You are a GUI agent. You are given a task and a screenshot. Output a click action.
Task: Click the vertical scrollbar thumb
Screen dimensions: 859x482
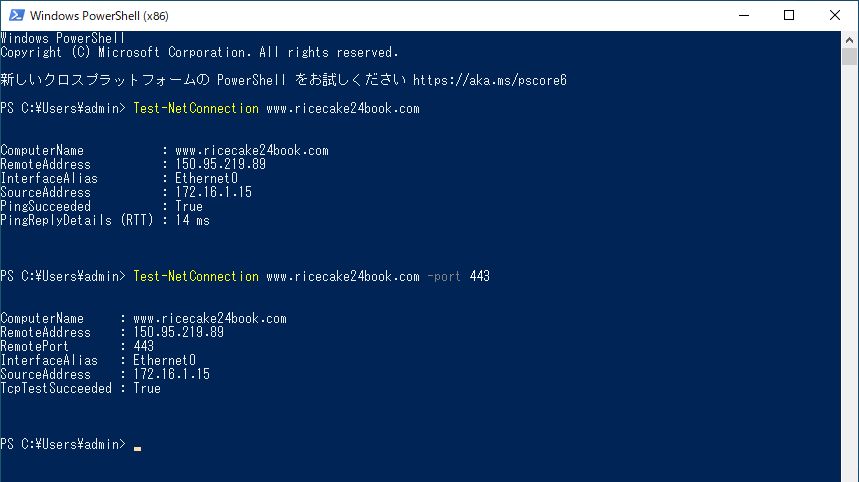point(849,57)
